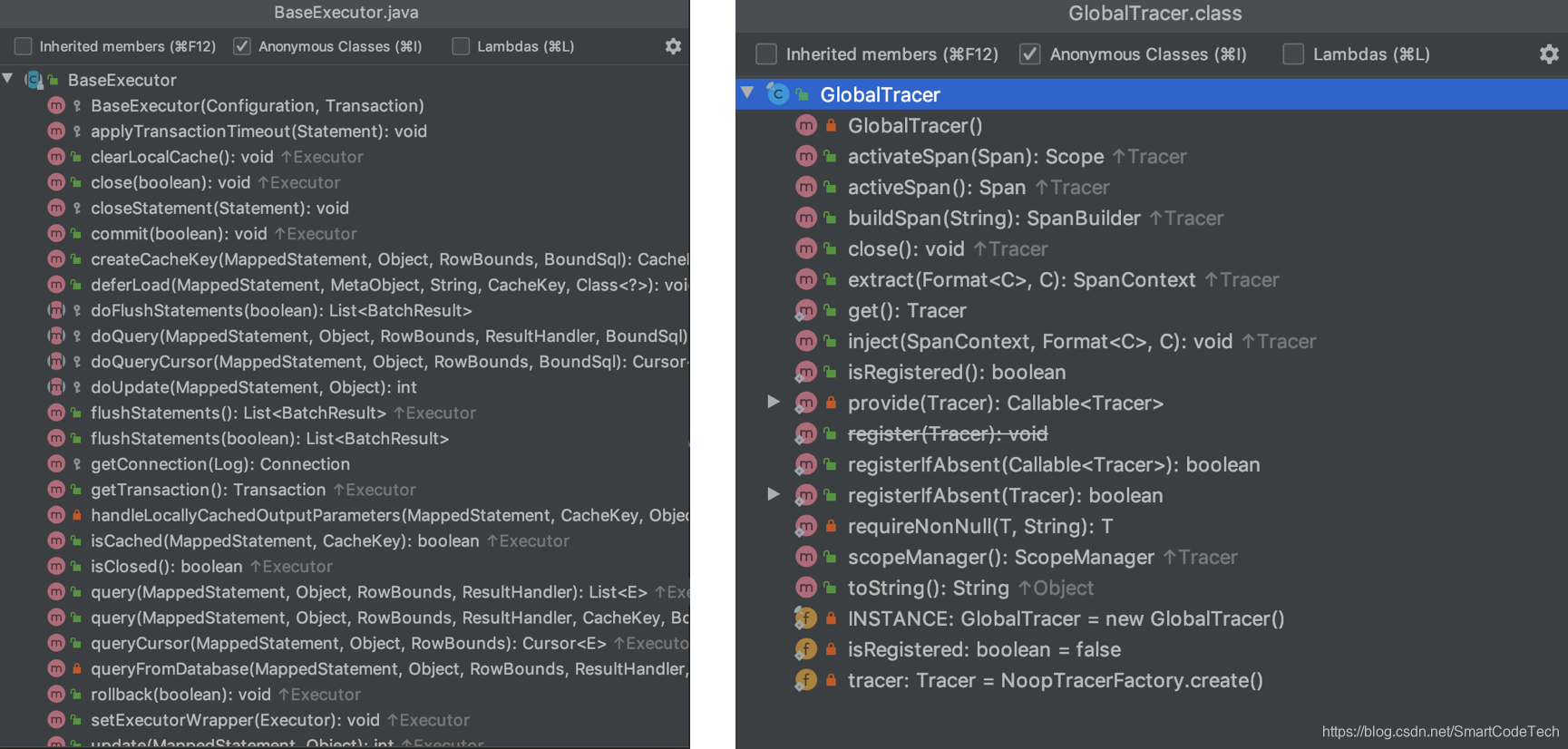The width and height of the screenshot is (1568, 749).
Task: Select flushStatements(): List<BatchResult> row
Action: click(345, 413)
